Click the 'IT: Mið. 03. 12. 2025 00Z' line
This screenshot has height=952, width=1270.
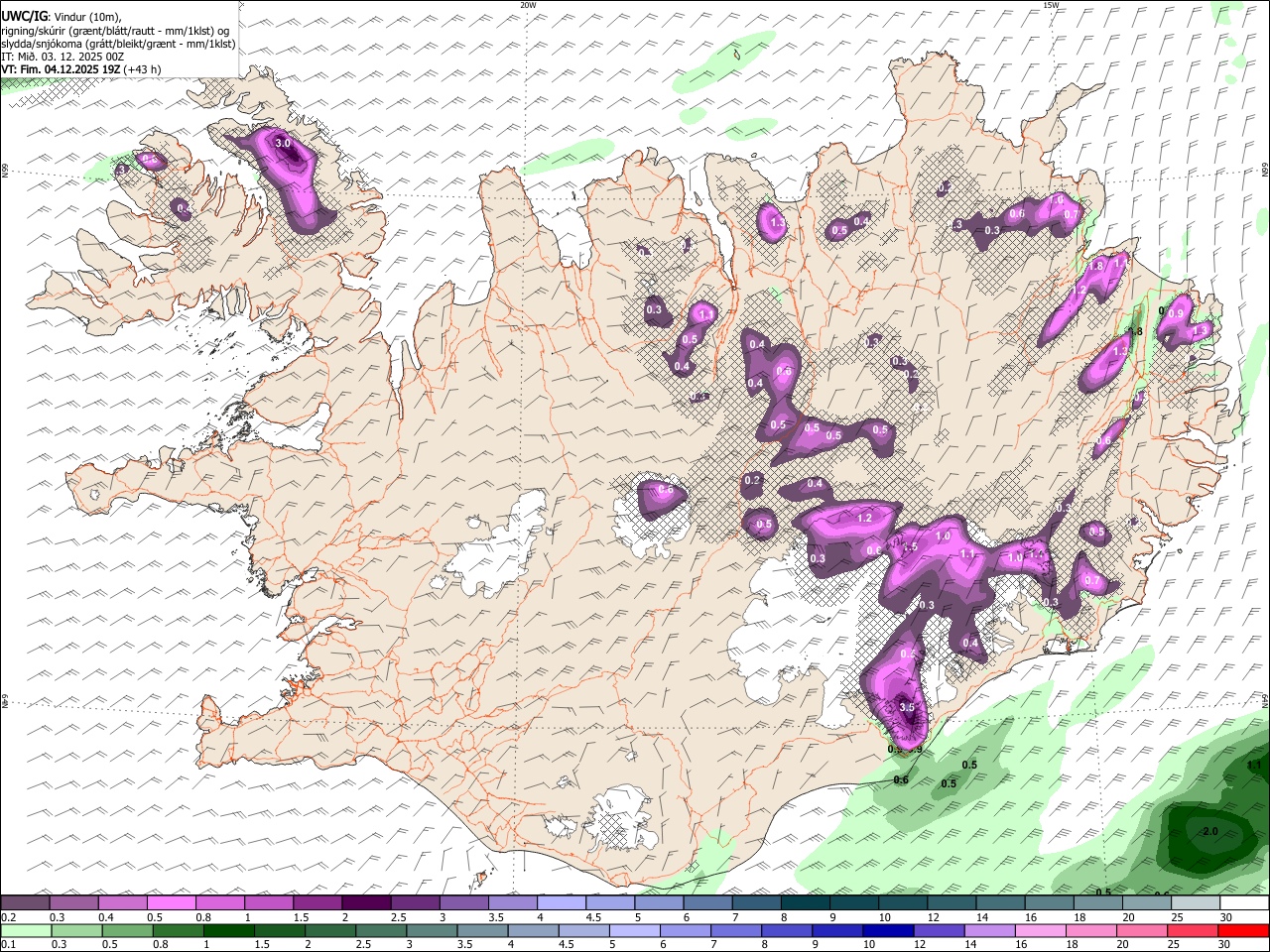[63, 57]
